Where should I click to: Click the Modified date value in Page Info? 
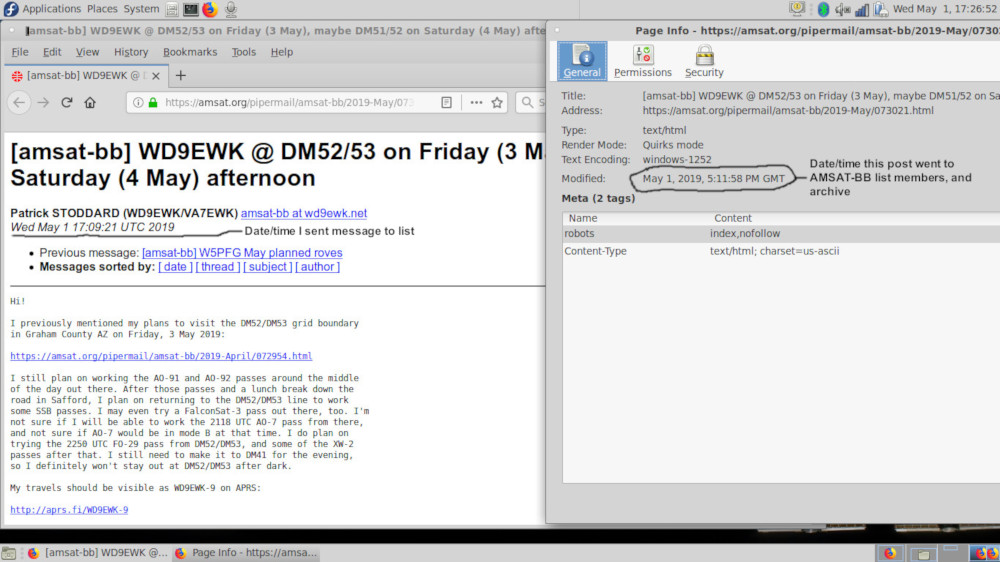point(714,179)
